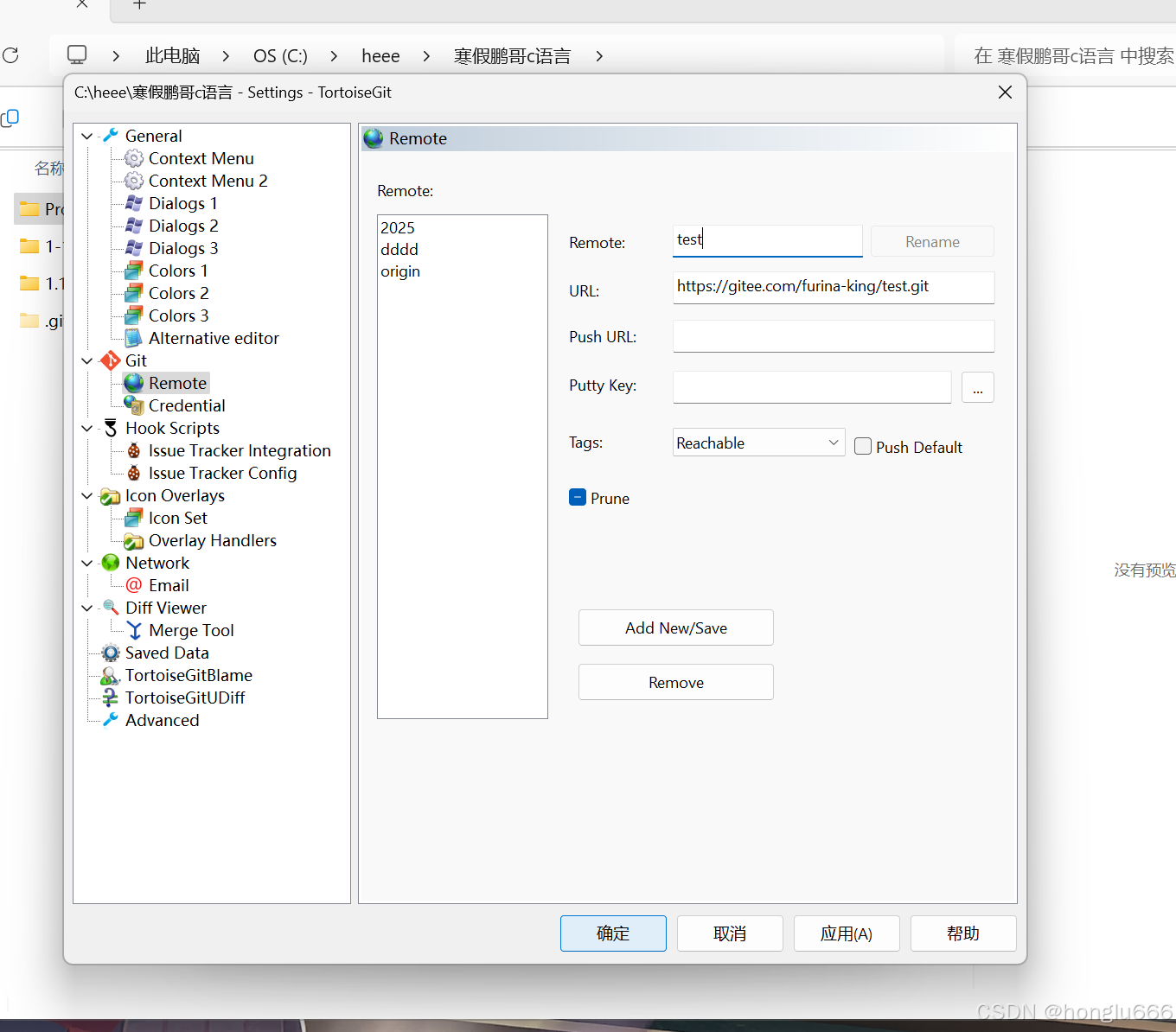
Task: Open the Dialogs 2 settings page
Action: pyautogui.click(x=183, y=226)
